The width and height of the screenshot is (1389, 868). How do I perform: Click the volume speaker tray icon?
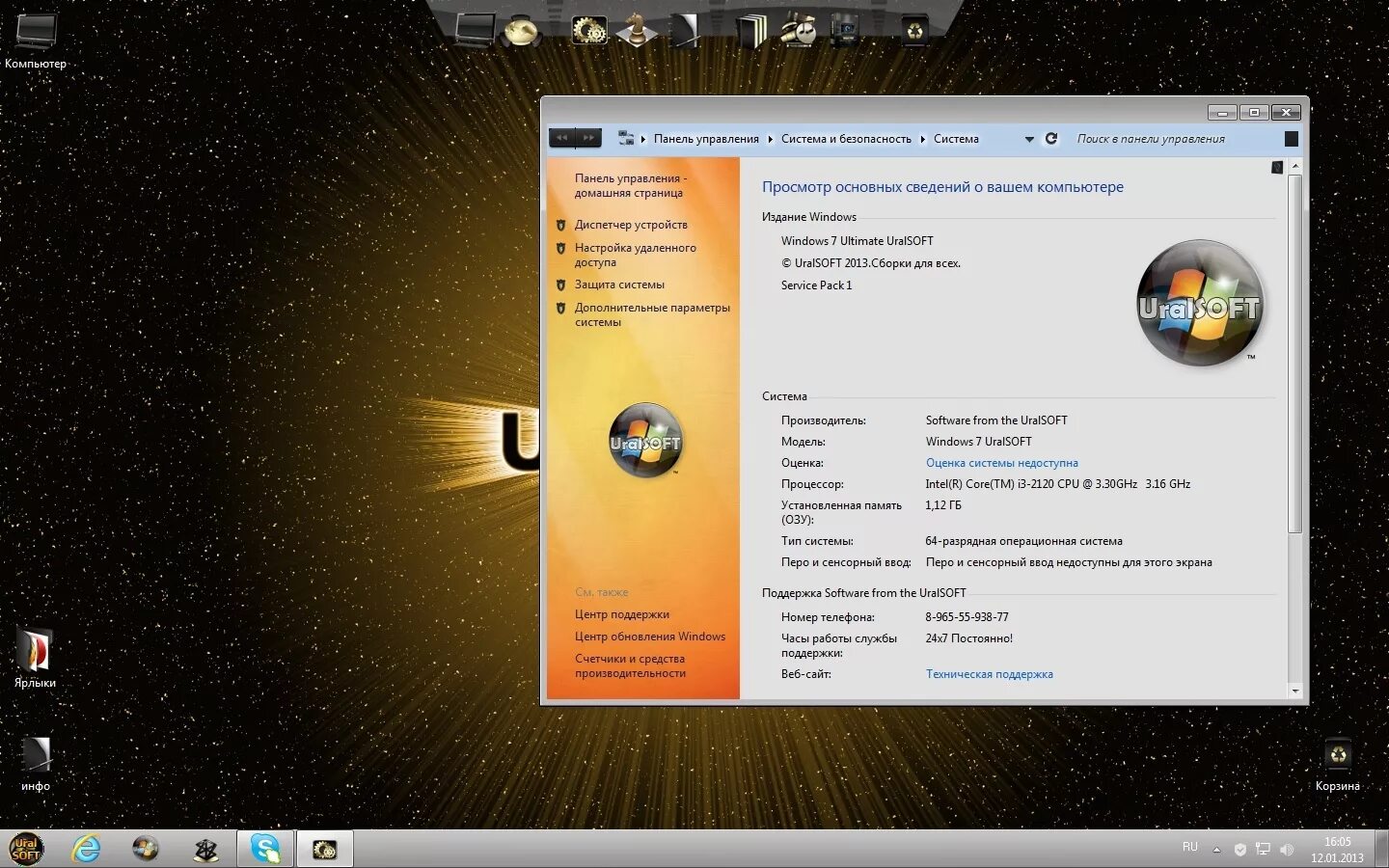point(1287,850)
